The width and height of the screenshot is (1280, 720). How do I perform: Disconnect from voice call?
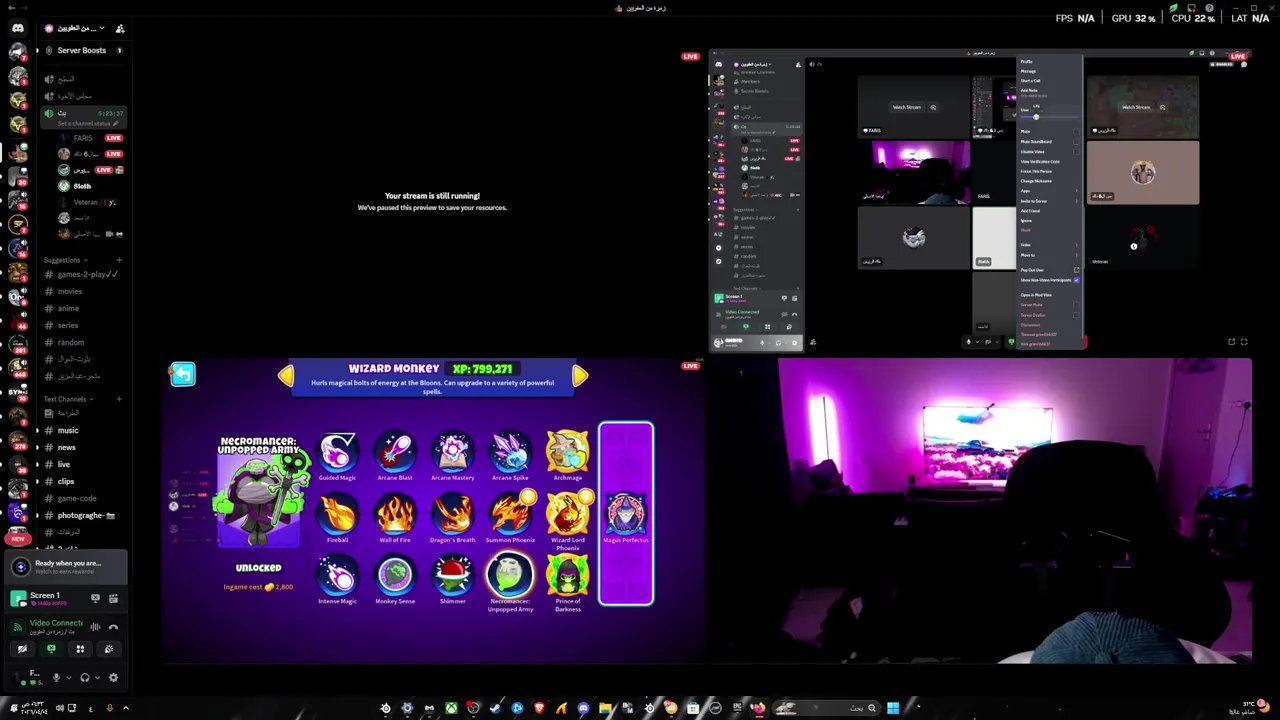(113, 627)
